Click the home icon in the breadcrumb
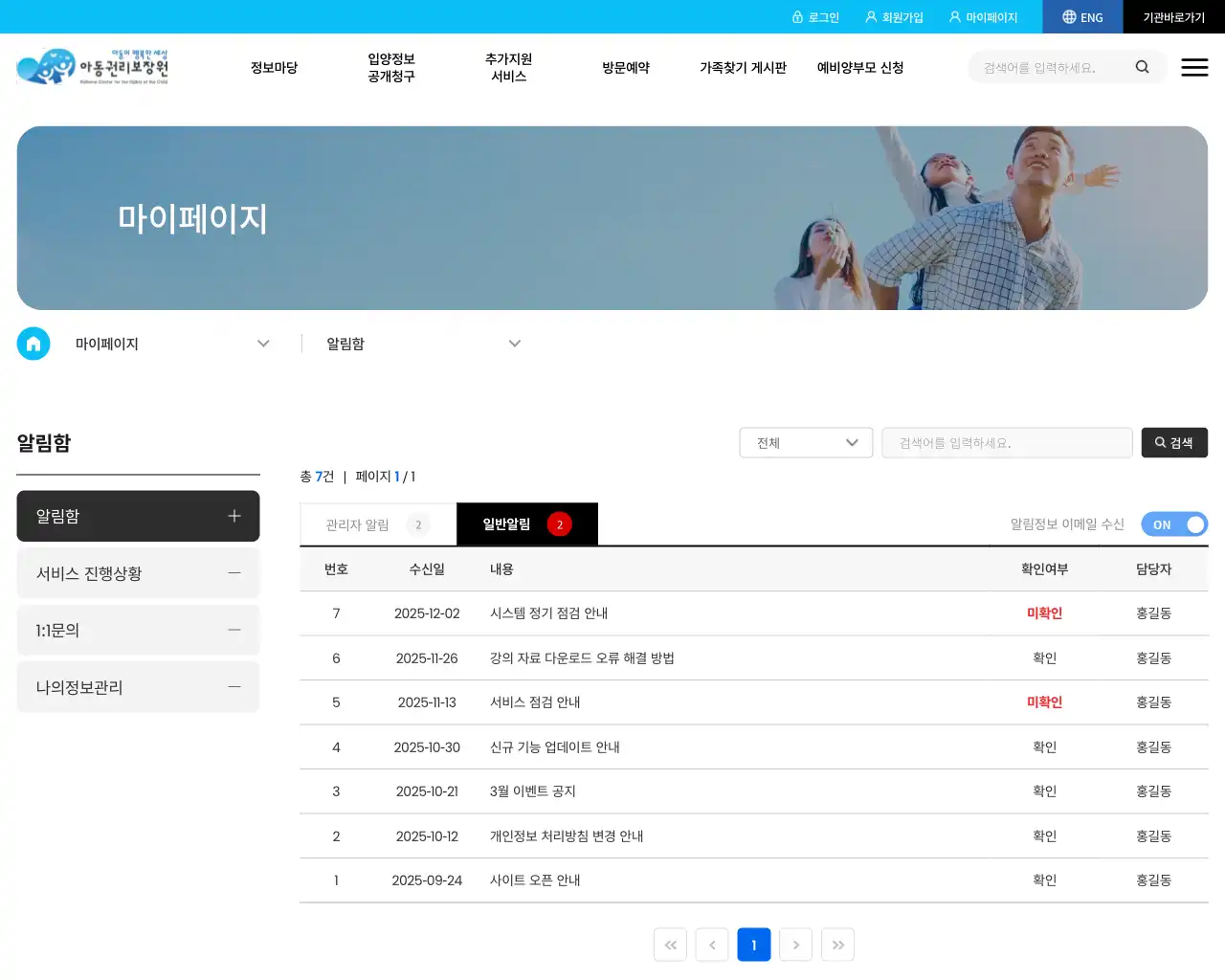The image size is (1225, 980). (x=33, y=344)
